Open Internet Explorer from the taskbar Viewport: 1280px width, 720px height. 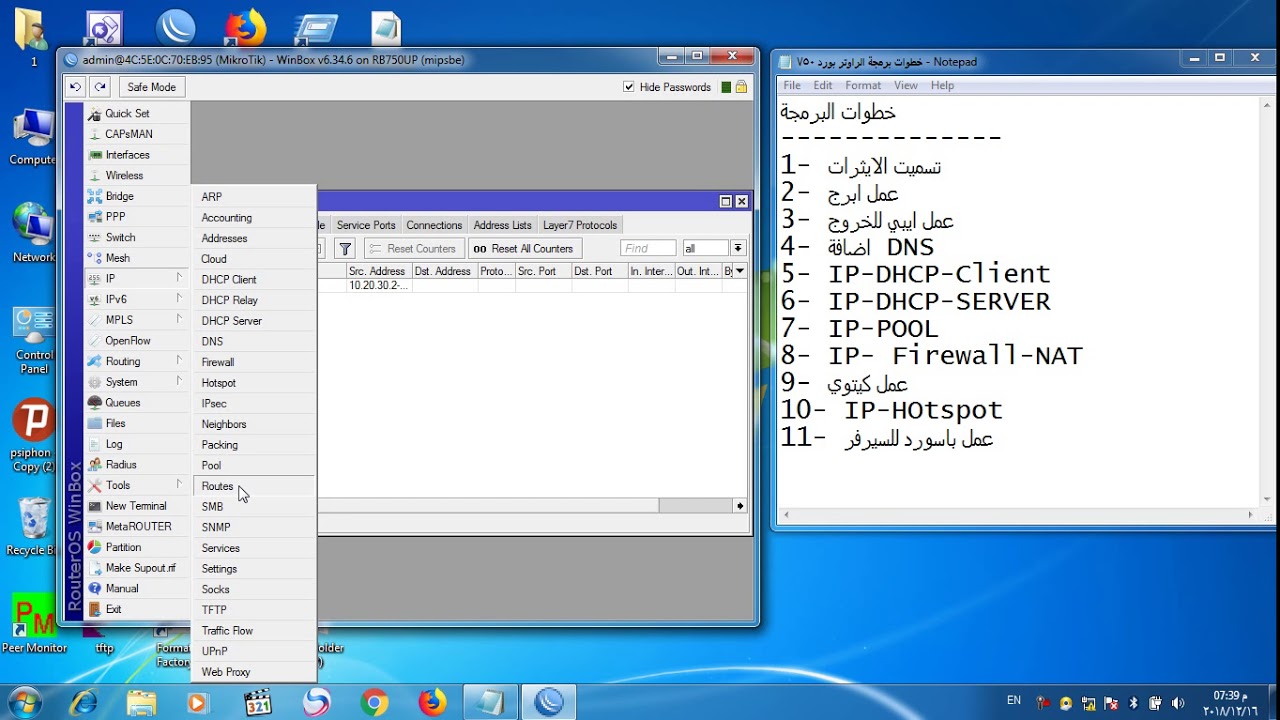click(82, 703)
